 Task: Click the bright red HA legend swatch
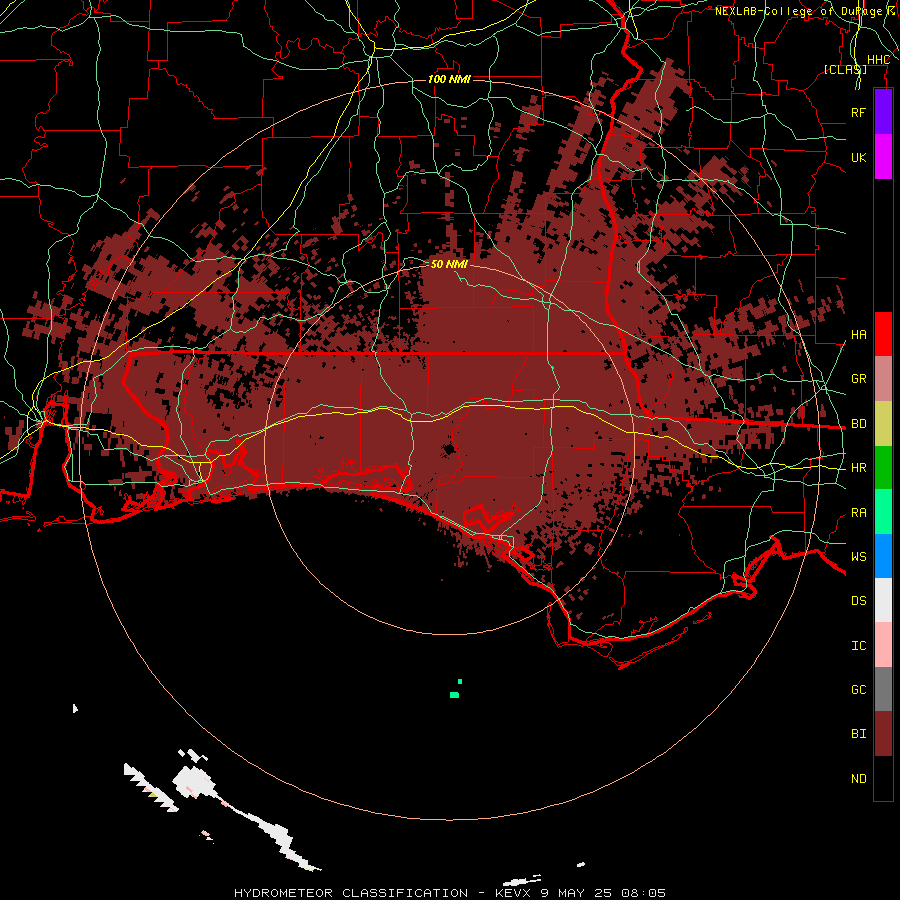(883, 334)
